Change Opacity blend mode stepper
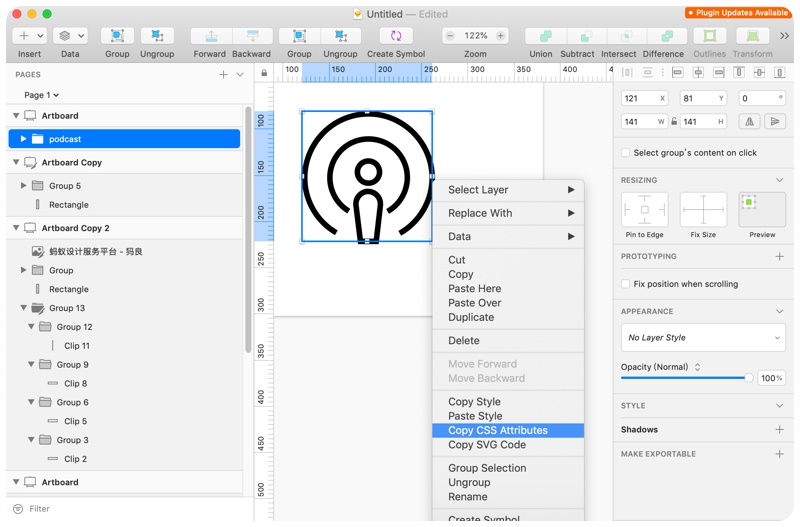This screenshot has width=800, height=527. pyautogui.click(x=697, y=367)
